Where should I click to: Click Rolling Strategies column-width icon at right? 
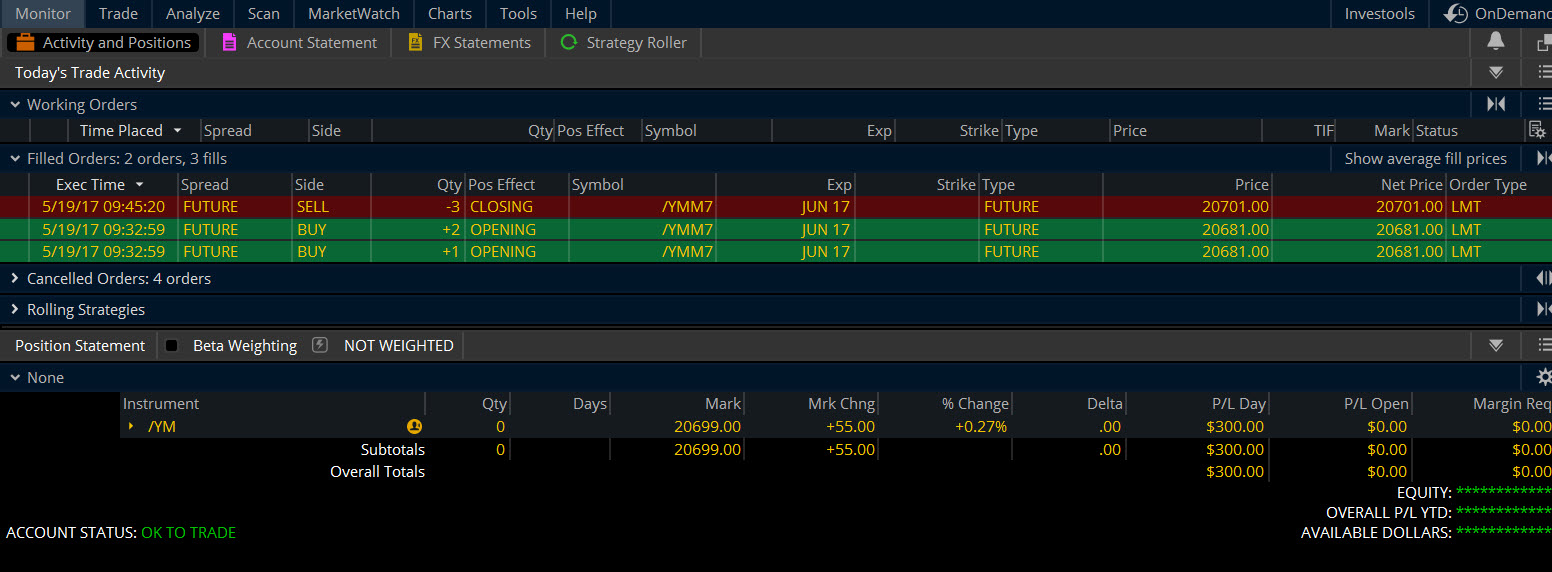[1544, 309]
